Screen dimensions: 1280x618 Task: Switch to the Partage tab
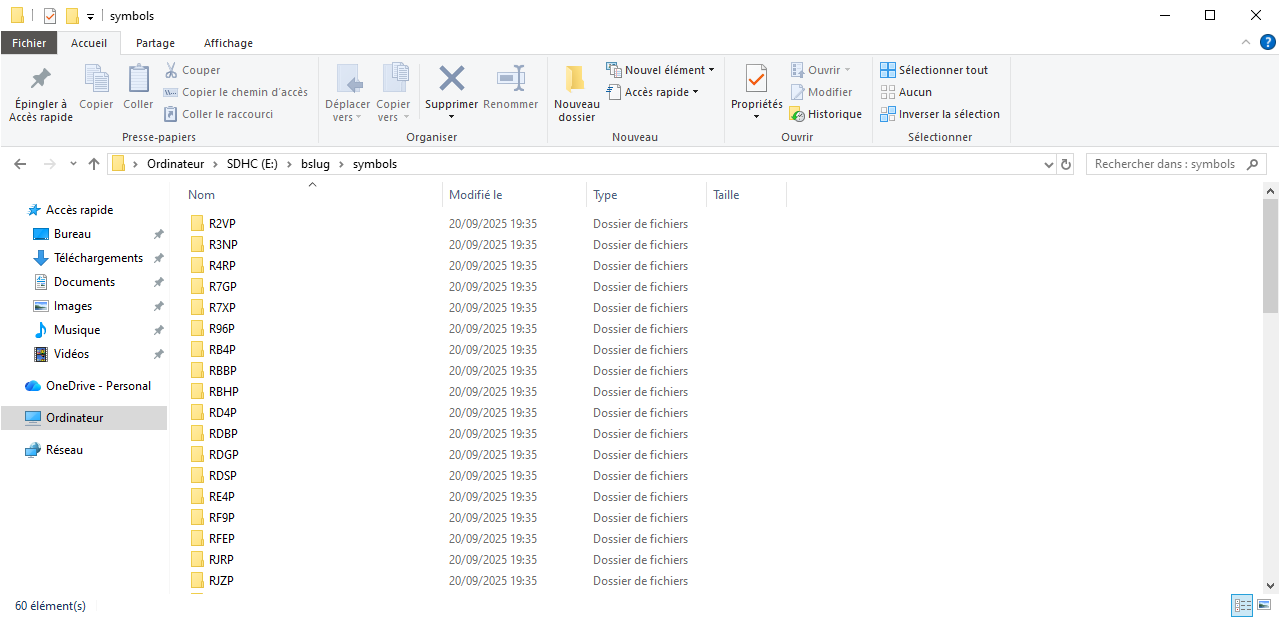(155, 43)
